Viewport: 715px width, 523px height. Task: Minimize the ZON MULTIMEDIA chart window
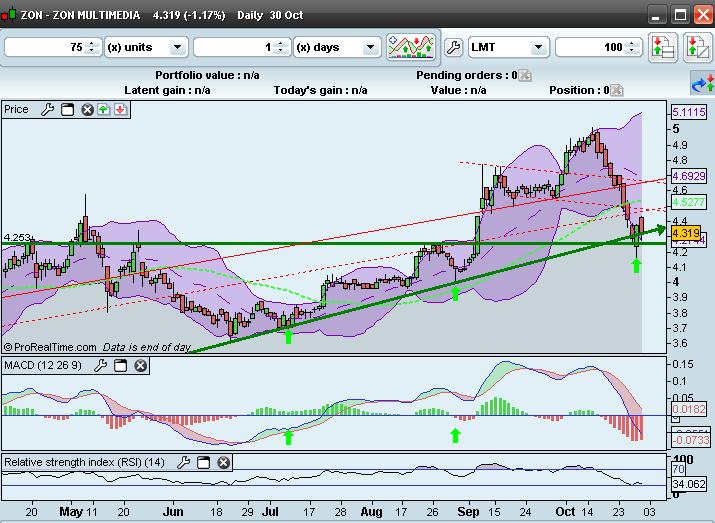click(656, 15)
